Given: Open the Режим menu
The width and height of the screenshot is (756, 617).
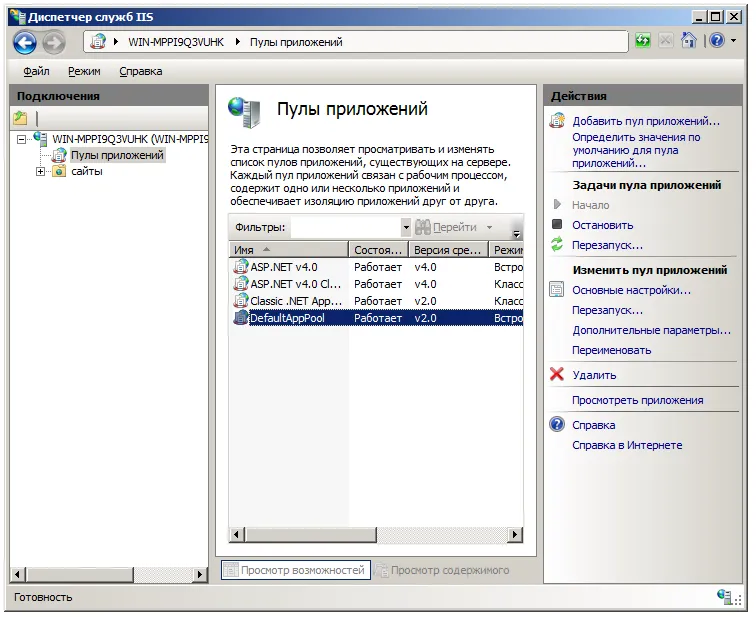Looking at the screenshot, I should pos(84,71).
